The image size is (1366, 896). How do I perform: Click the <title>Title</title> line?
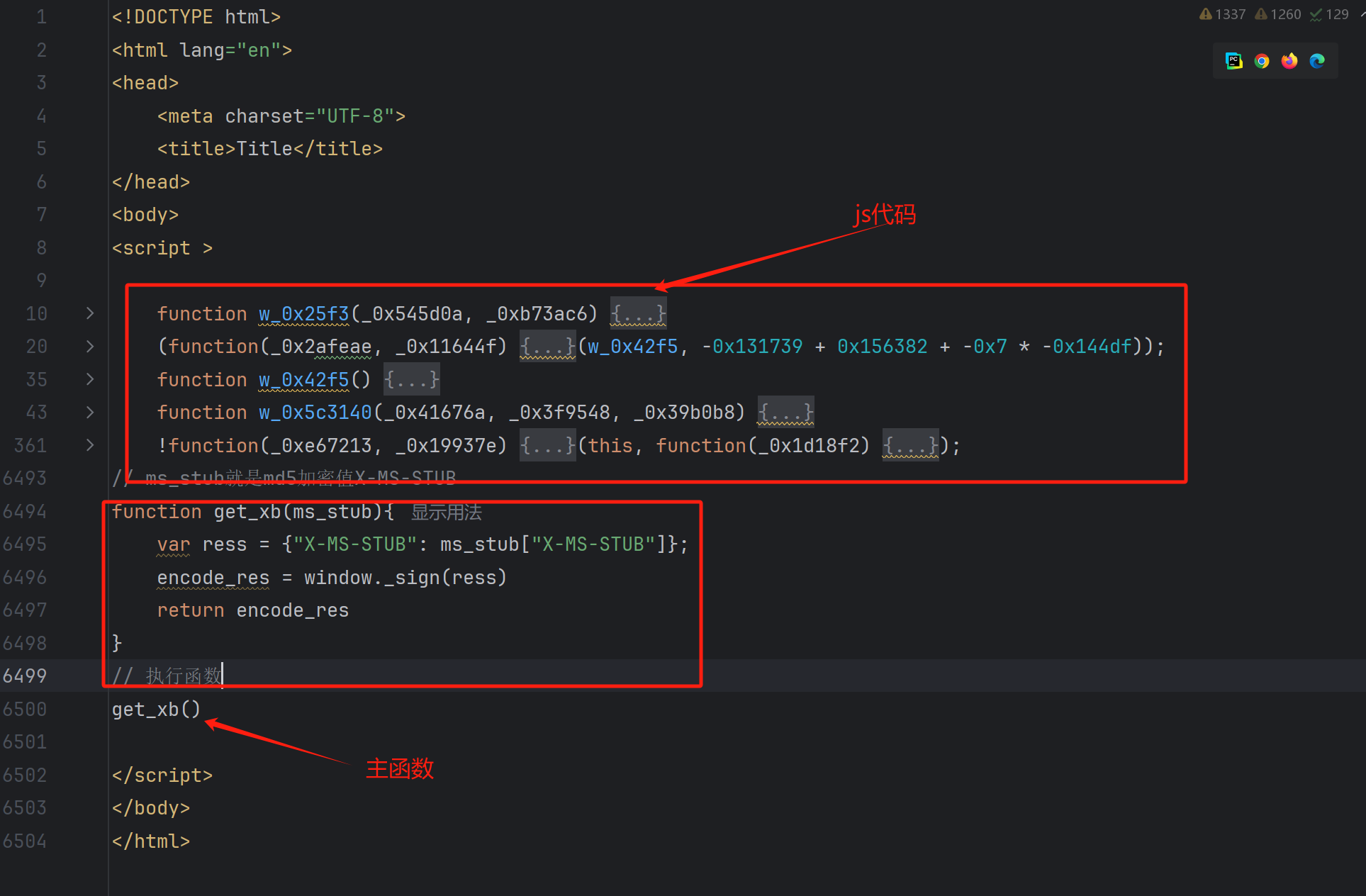point(270,149)
